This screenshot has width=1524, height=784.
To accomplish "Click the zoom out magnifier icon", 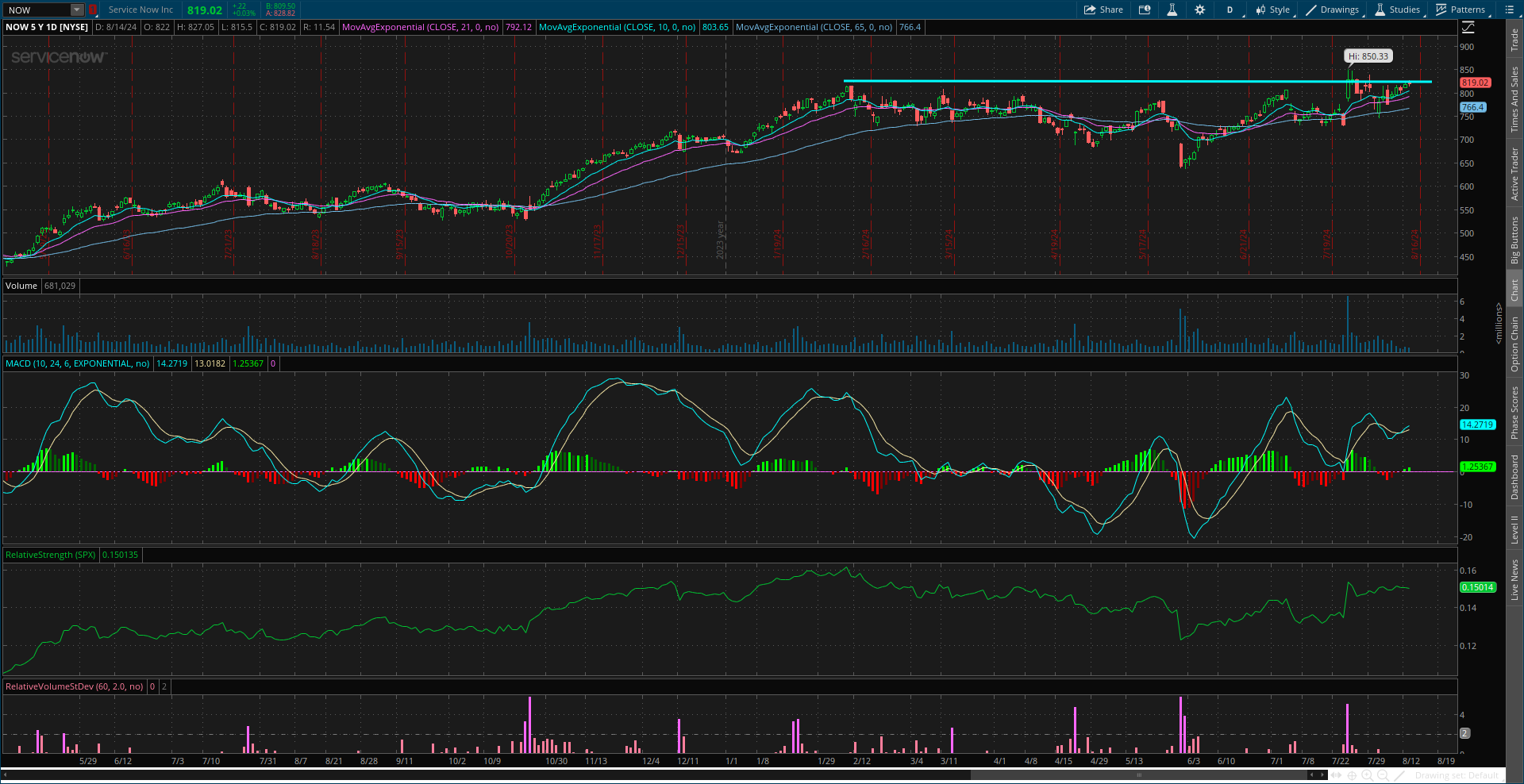I will pos(1383,774).
